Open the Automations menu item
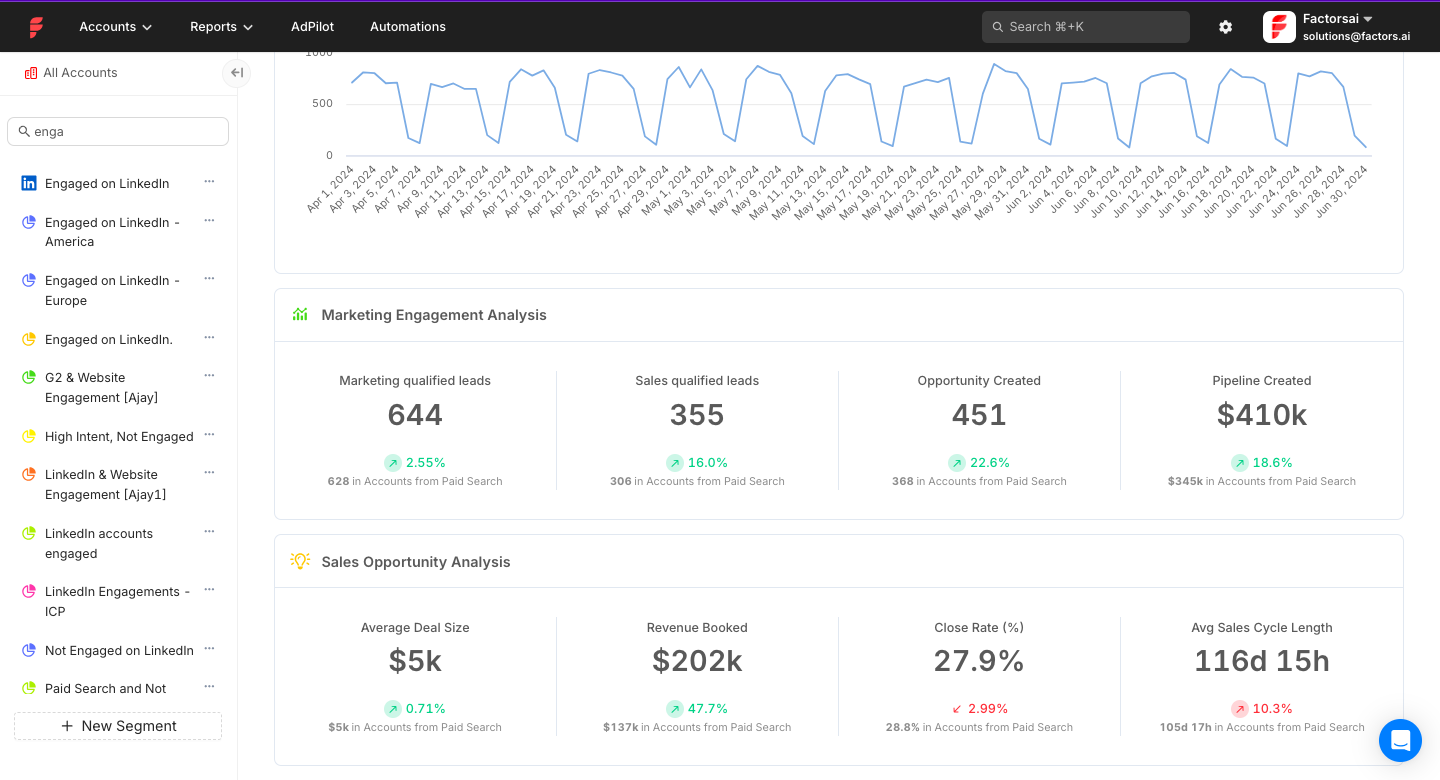This screenshot has height=780, width=1440. (x=408, y=27)
